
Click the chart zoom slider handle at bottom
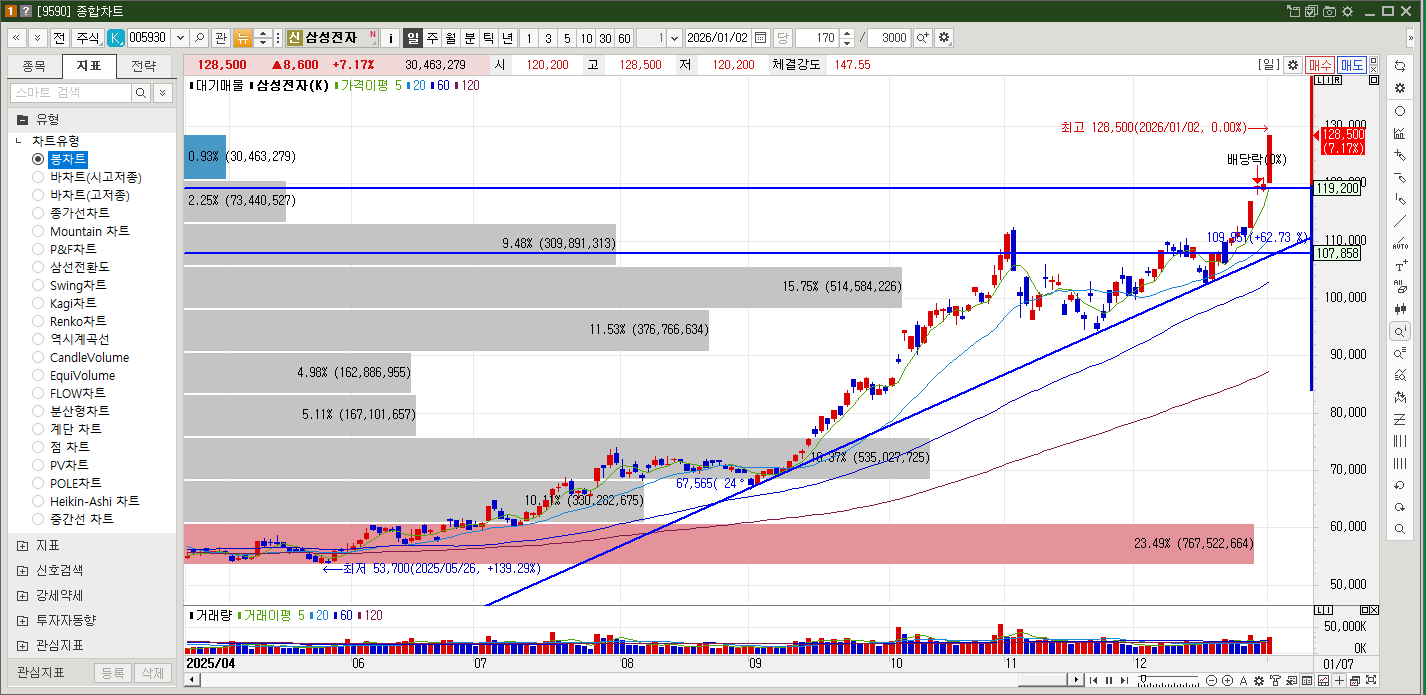pyautogui.click(x=1143, y=679)
